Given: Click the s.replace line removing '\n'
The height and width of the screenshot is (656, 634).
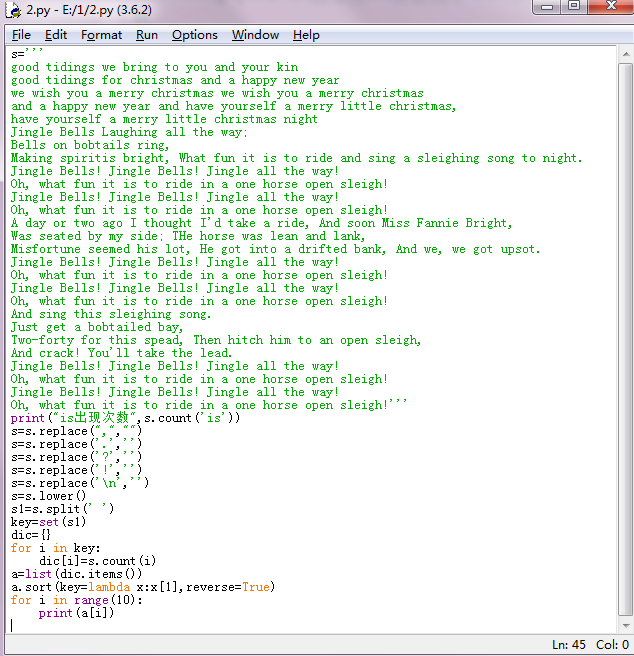Looking at the screenshot, I should click(80, 482).
